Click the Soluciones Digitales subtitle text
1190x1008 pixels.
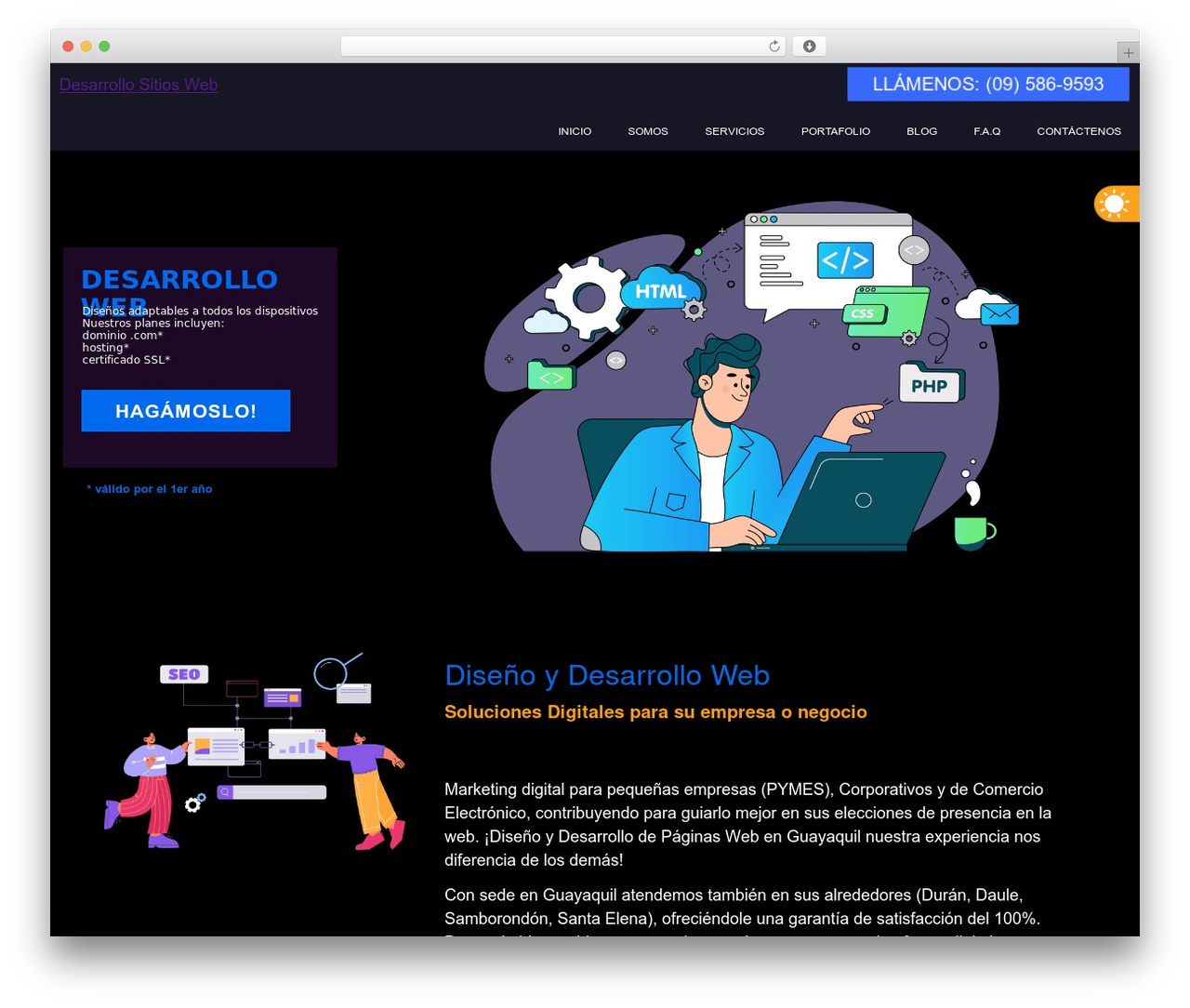[655, 712]
